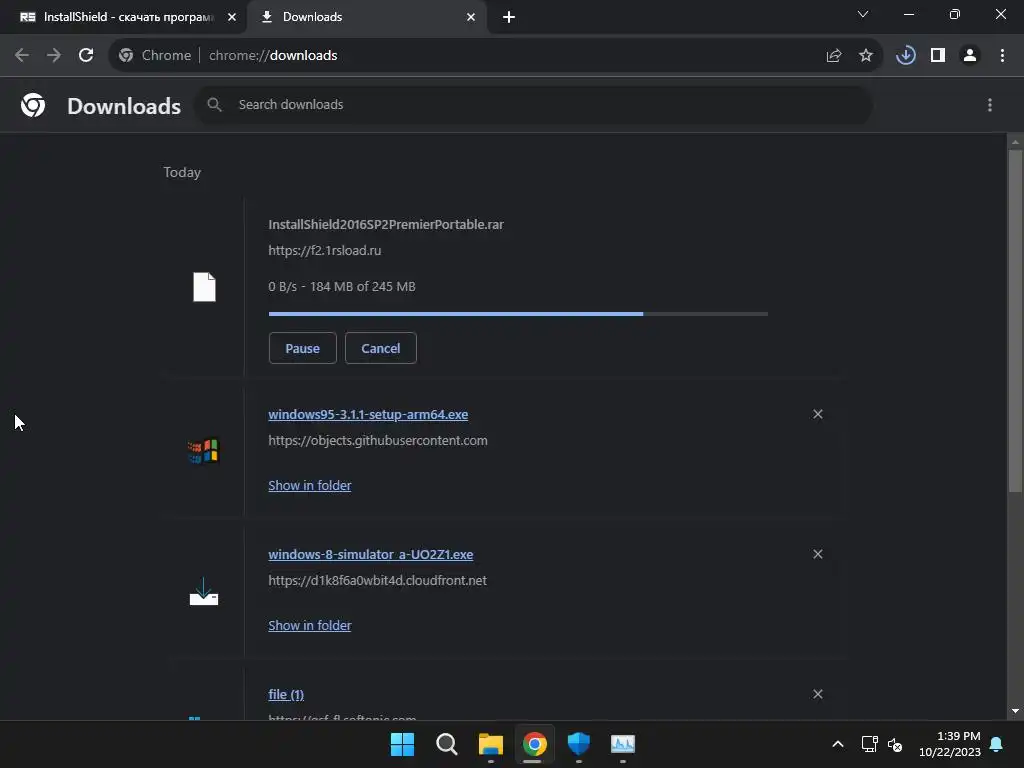This screenshot has height=768, width=1024.
Task: Open the Chrome side panel
Action: 938,56
